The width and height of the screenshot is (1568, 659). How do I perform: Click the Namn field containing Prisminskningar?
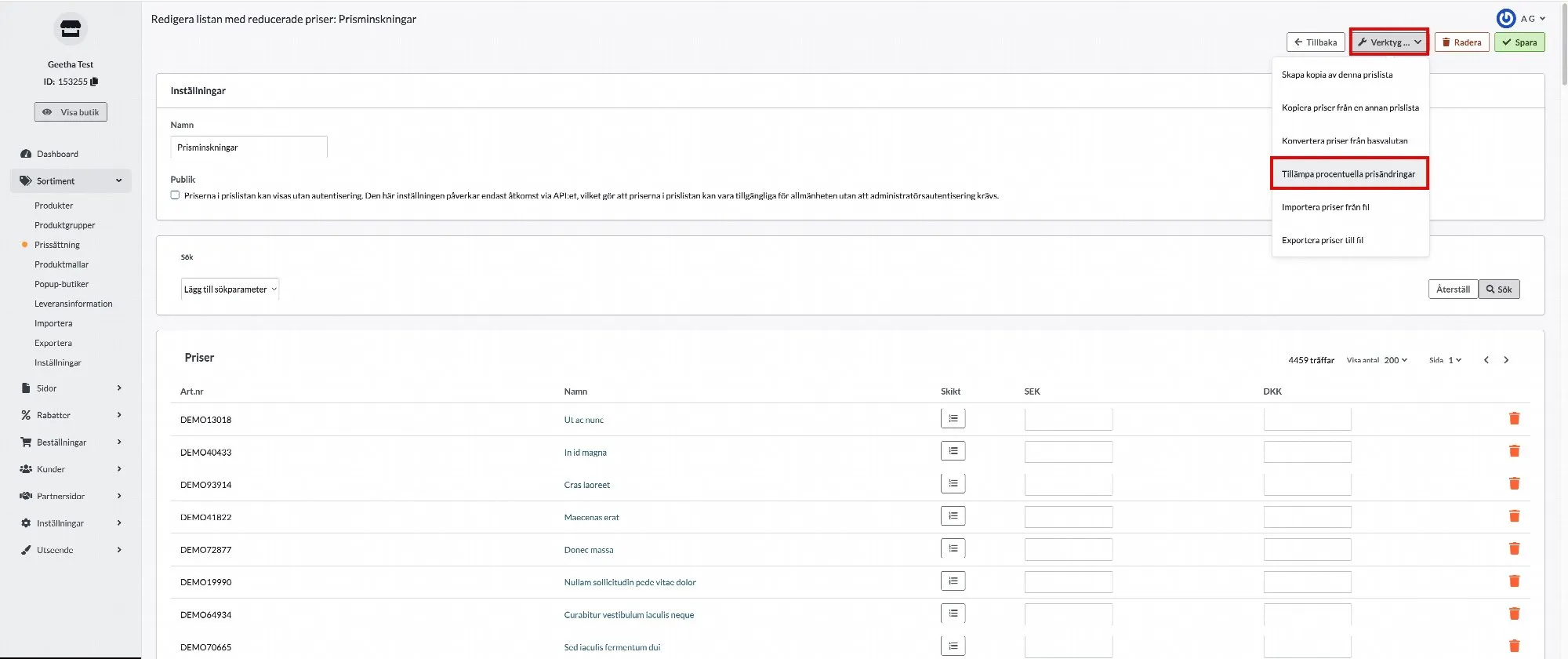pos(249,147)
